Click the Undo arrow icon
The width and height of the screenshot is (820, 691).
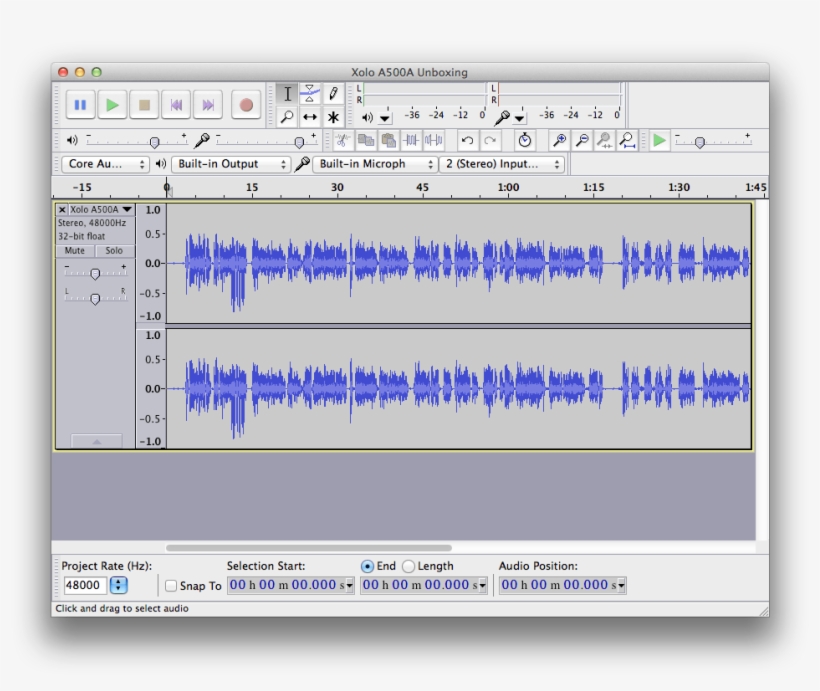tap(466, 141)
